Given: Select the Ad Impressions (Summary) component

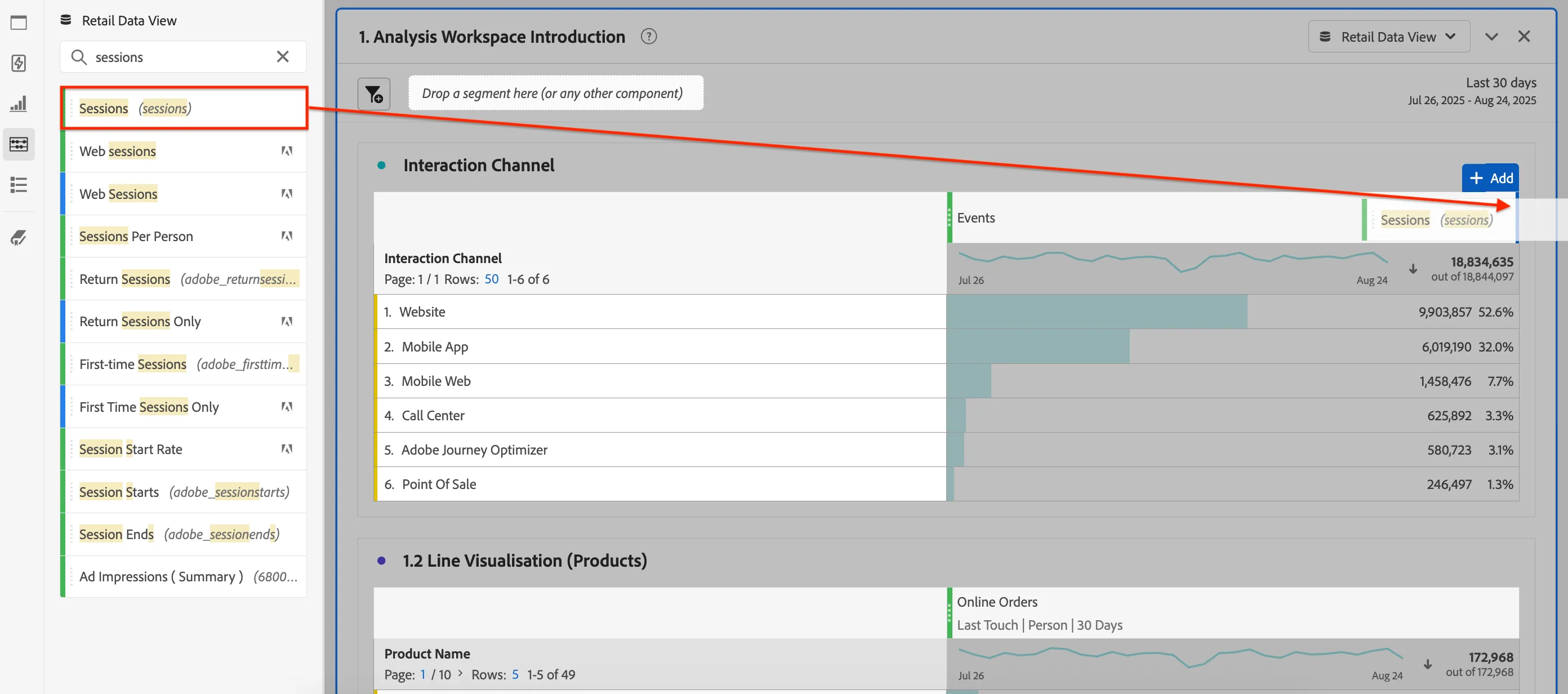Looking at the screenshot, I should 183,576.
